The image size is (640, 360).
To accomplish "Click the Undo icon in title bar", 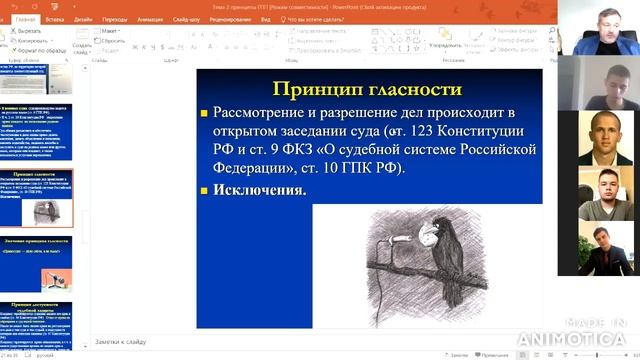I will (16, 7).
